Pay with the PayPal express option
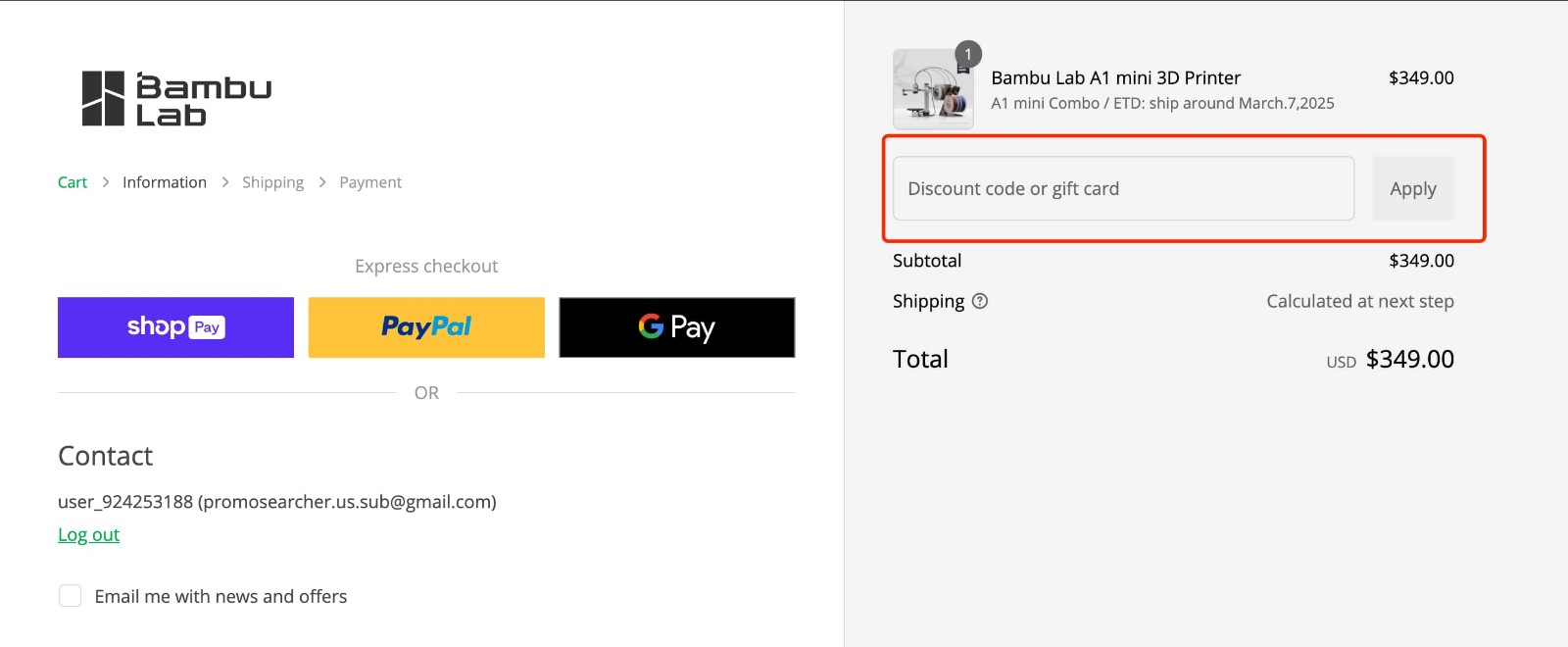The height and width of the screenshot is (647, 1568). tap(425, 326)
